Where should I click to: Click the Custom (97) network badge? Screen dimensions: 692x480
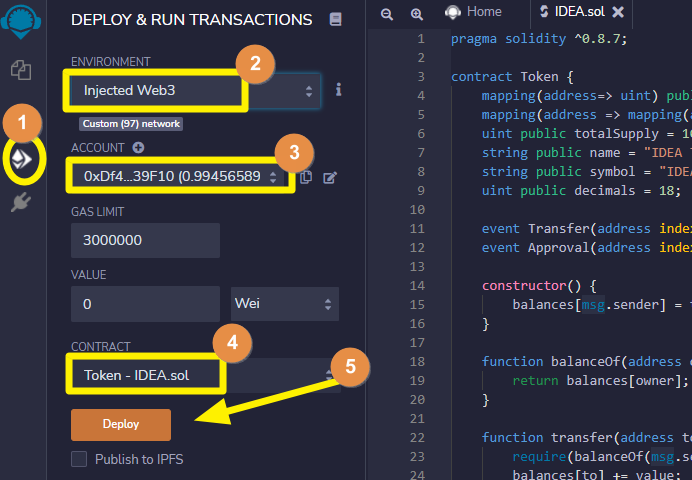click(131, 124)
